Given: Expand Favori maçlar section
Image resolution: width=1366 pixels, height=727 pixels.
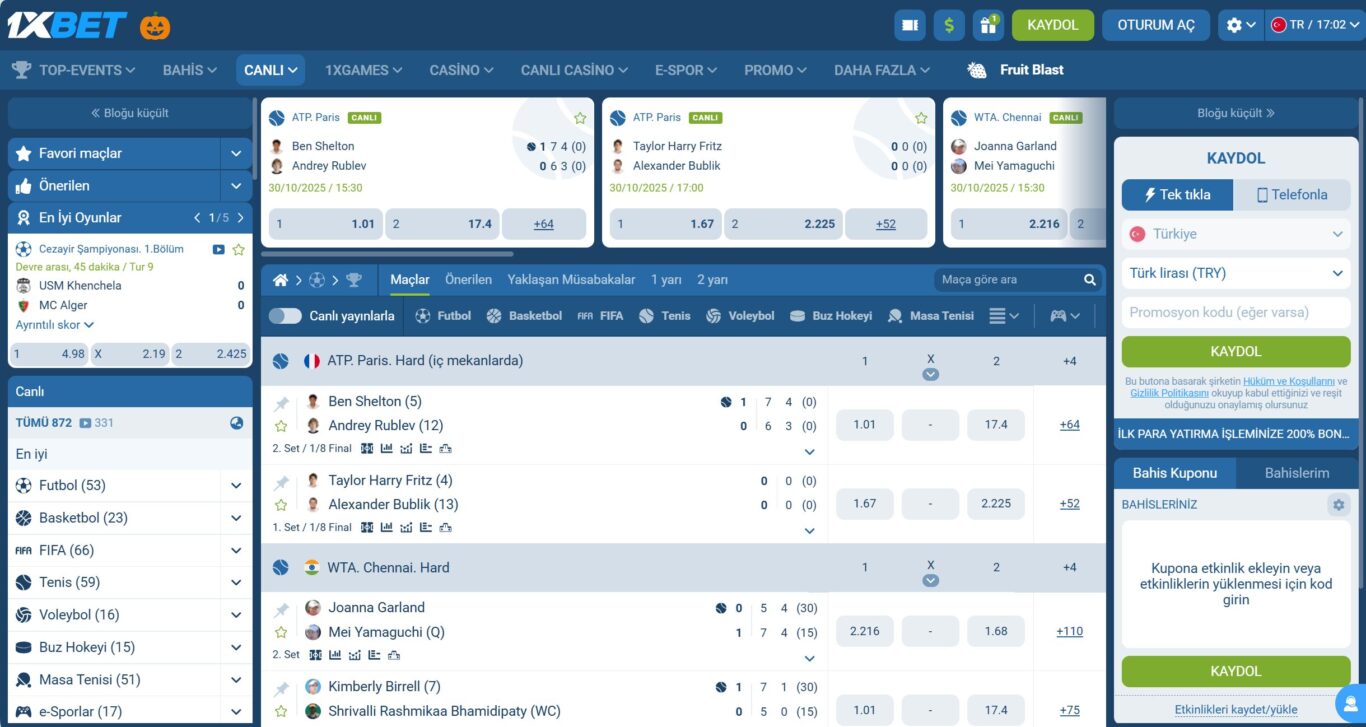Looking at the screenshot, I should coord(236,154).
